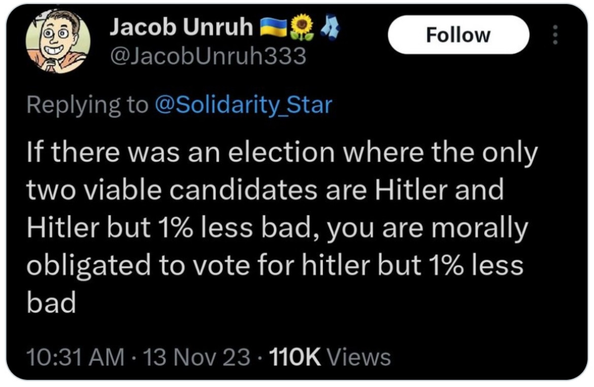
Task: Click the Follow button
Action: 458,35
